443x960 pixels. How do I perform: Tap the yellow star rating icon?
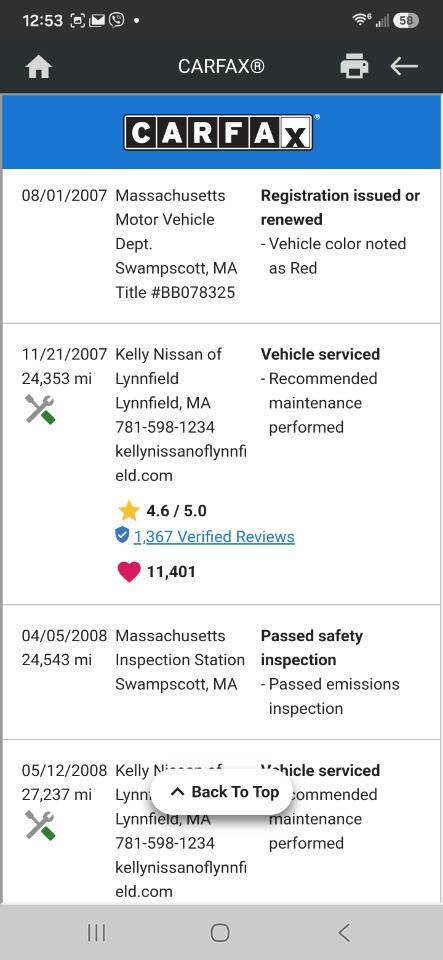click(x=128, y=511)
